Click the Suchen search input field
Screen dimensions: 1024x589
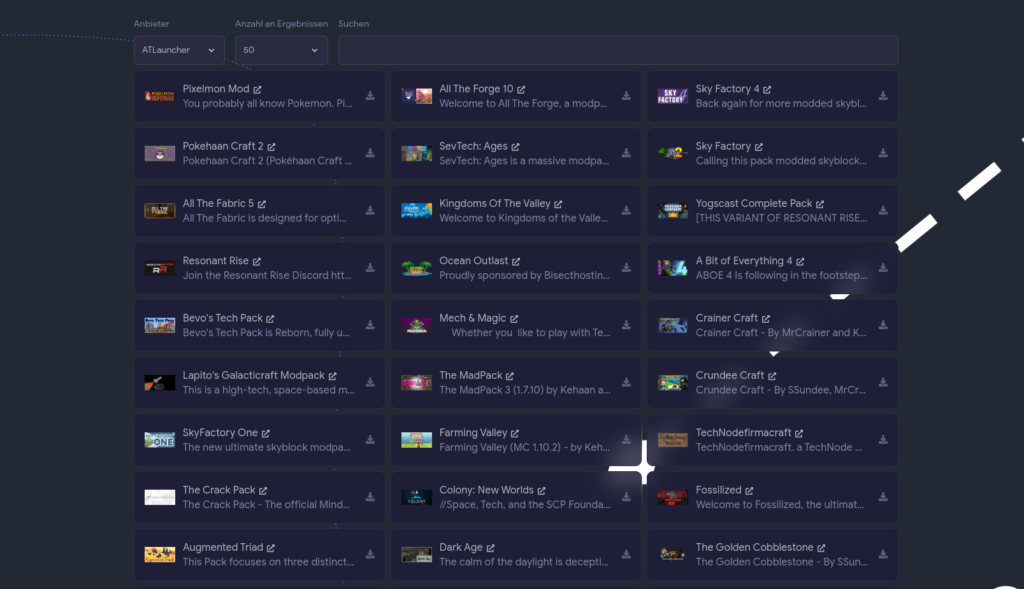pyautogui.click(x=617, y=50)
